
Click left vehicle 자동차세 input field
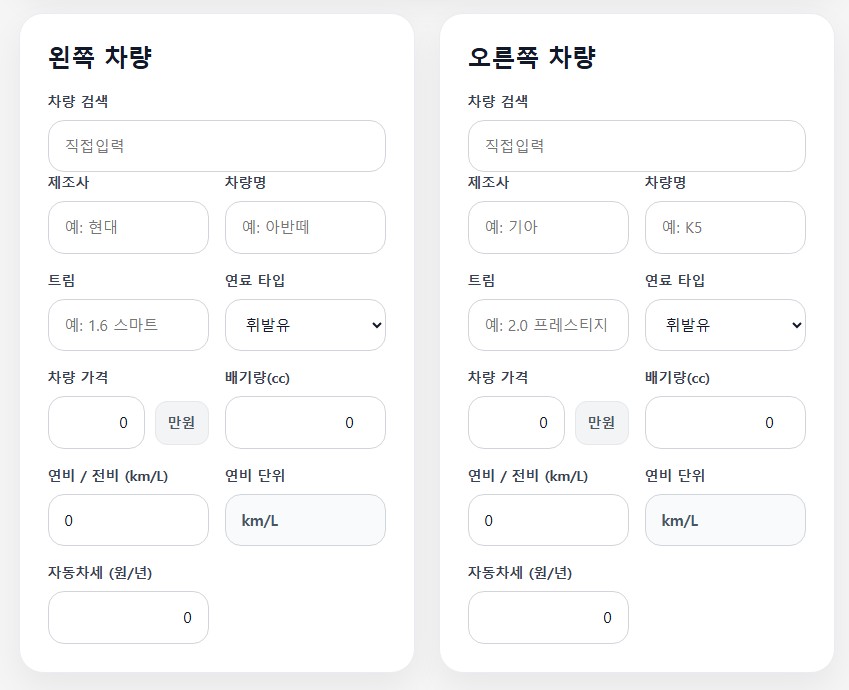[x=128, y=618]
